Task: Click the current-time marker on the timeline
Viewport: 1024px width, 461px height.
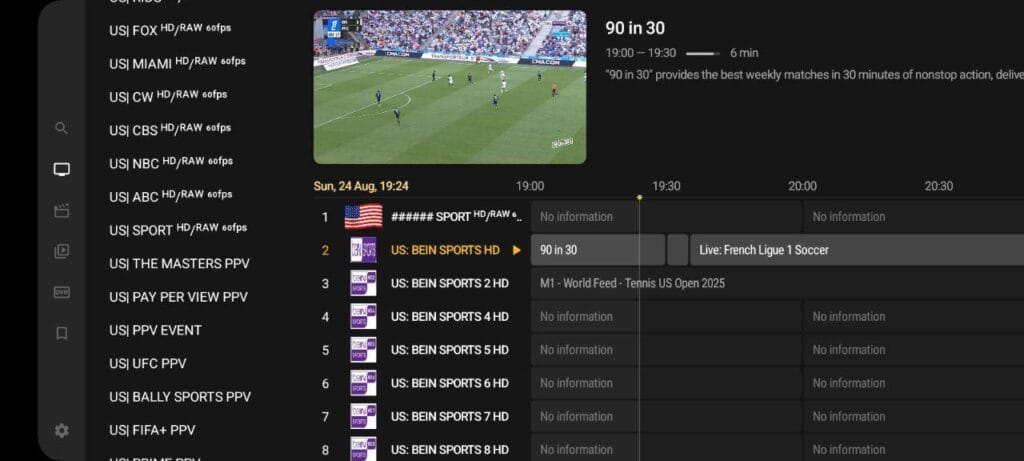Action: (x=639, y=197)
